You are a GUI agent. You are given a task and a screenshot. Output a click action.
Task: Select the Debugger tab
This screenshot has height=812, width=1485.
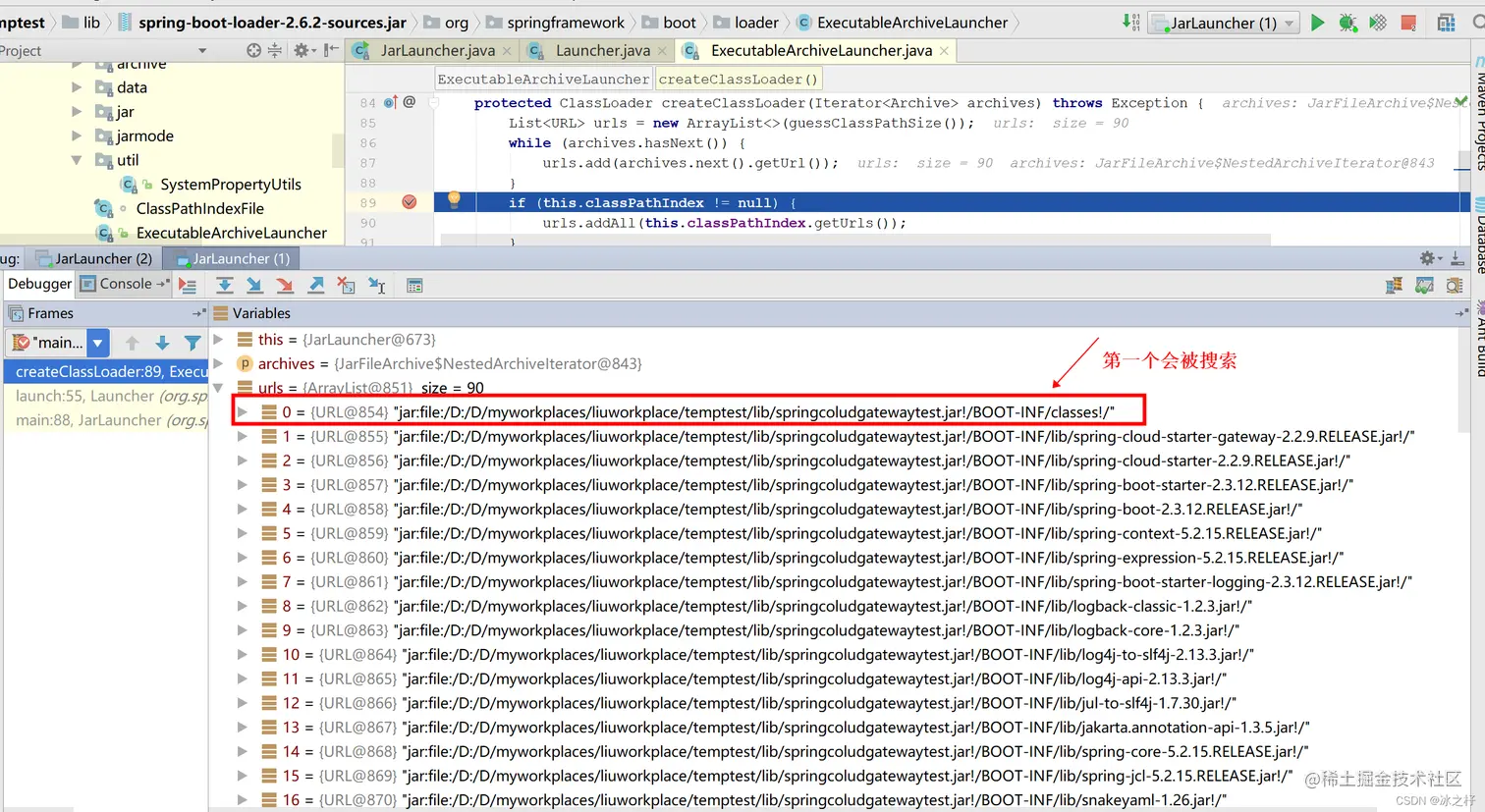pyautogui.click(x=40, y=284)
